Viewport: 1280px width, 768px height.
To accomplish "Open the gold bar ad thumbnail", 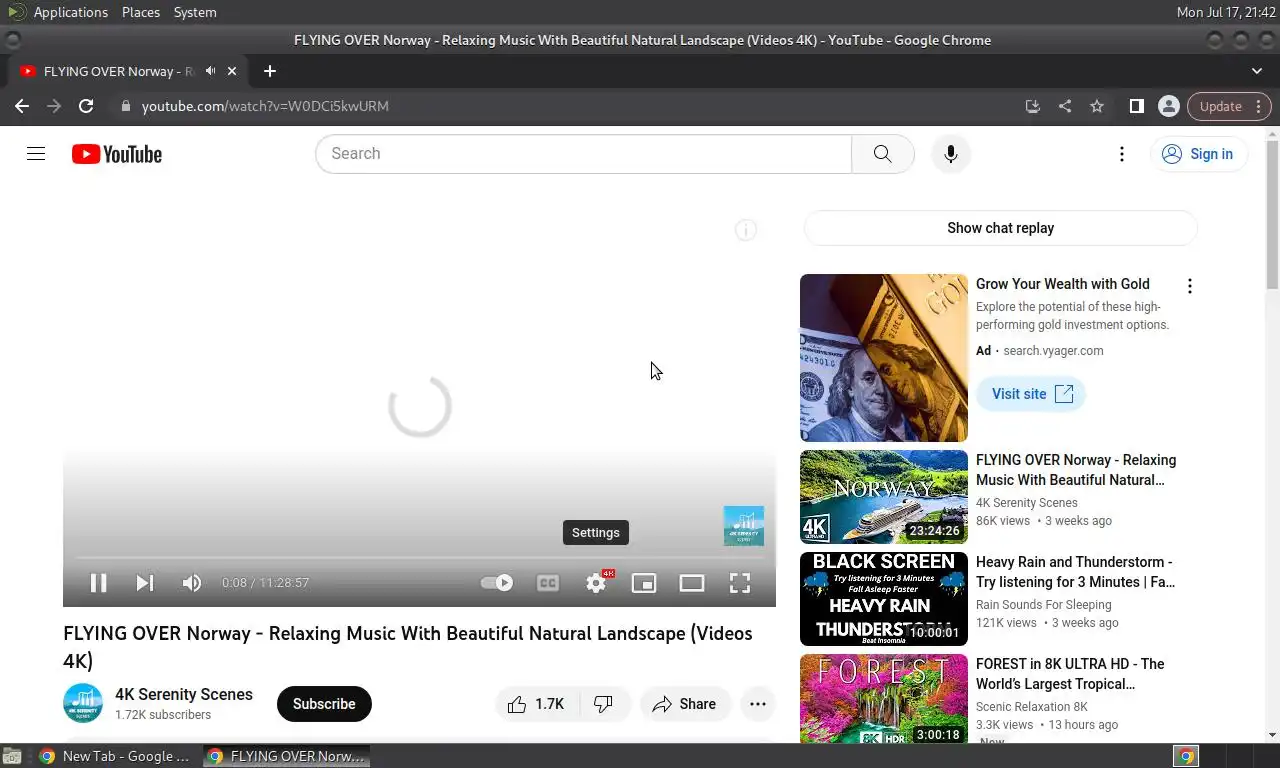I will coord(884,358).
